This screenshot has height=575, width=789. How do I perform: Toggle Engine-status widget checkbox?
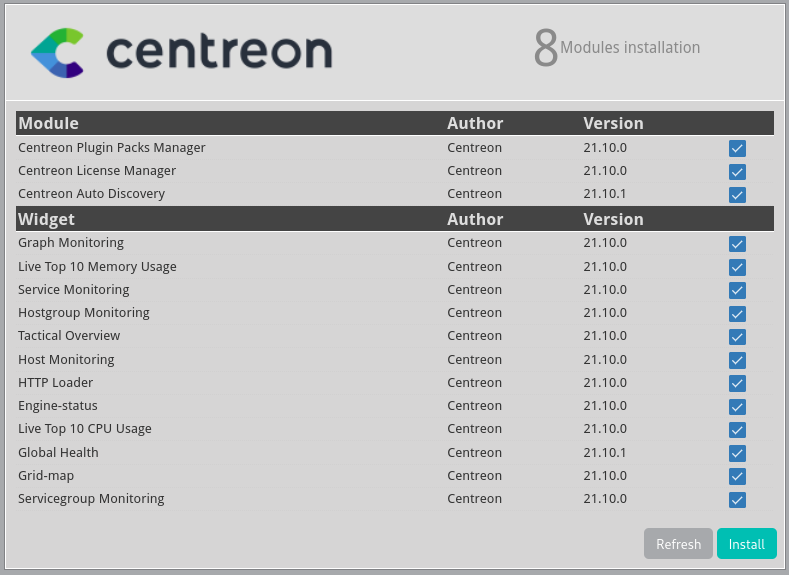(x=737, y=406)
